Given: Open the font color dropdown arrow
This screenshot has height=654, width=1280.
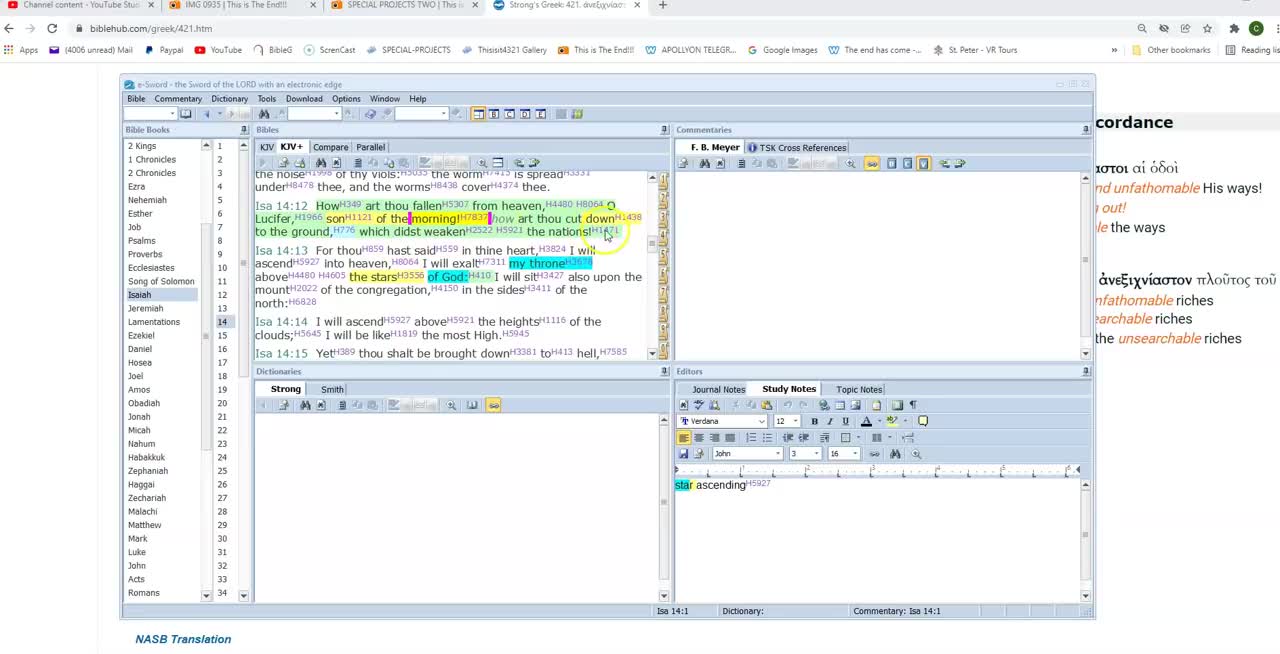Looking at the screenshot, I should (879, 421).
